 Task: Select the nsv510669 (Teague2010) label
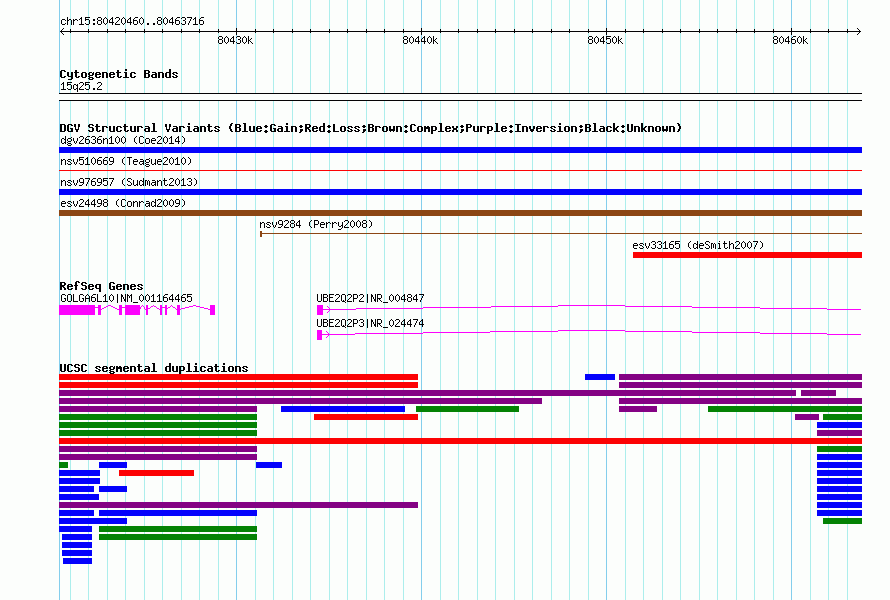click(126, 161)
